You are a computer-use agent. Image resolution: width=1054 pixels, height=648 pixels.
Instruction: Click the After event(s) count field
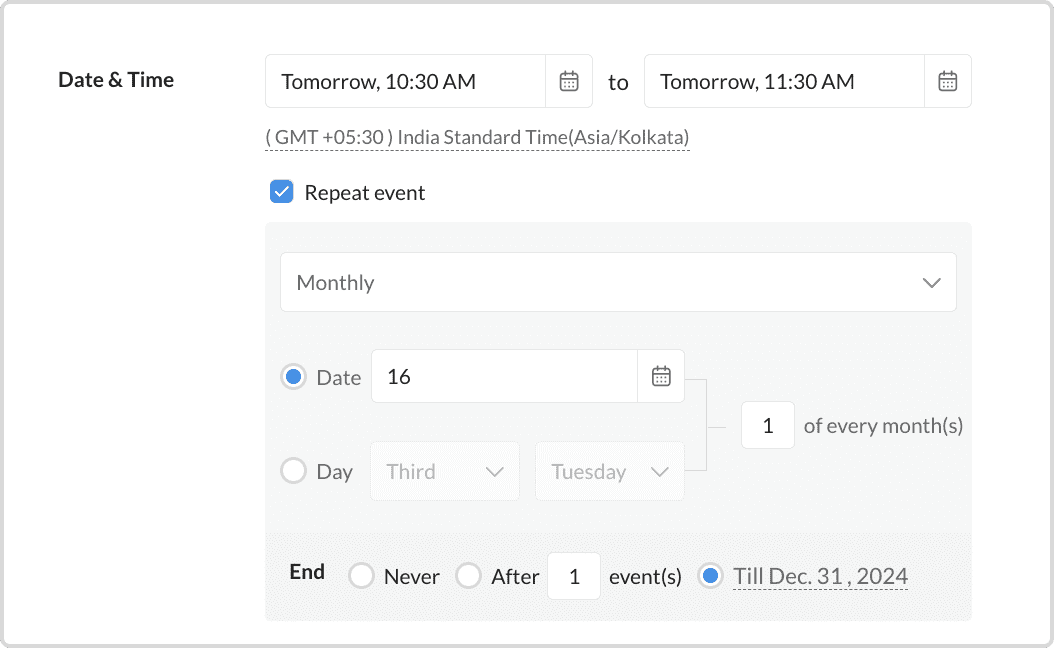574,576
